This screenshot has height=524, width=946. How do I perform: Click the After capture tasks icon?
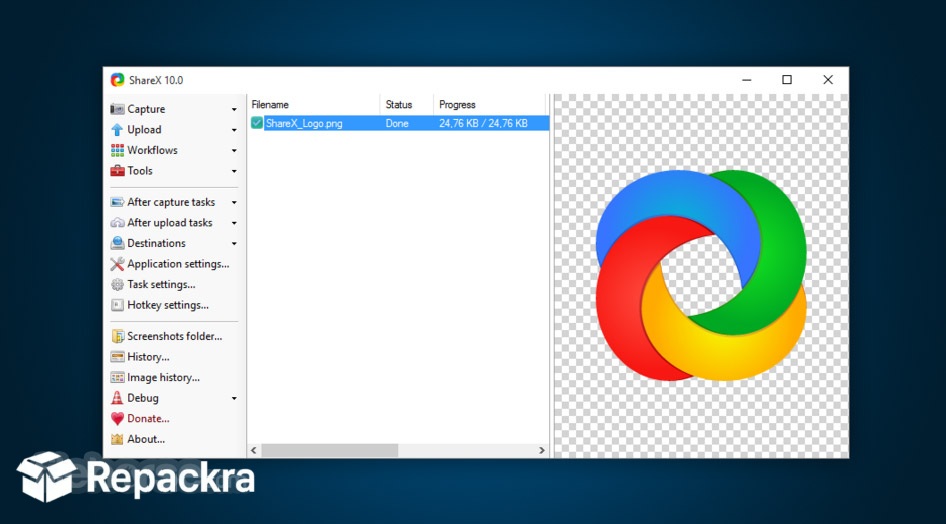(x=117, y=202)
